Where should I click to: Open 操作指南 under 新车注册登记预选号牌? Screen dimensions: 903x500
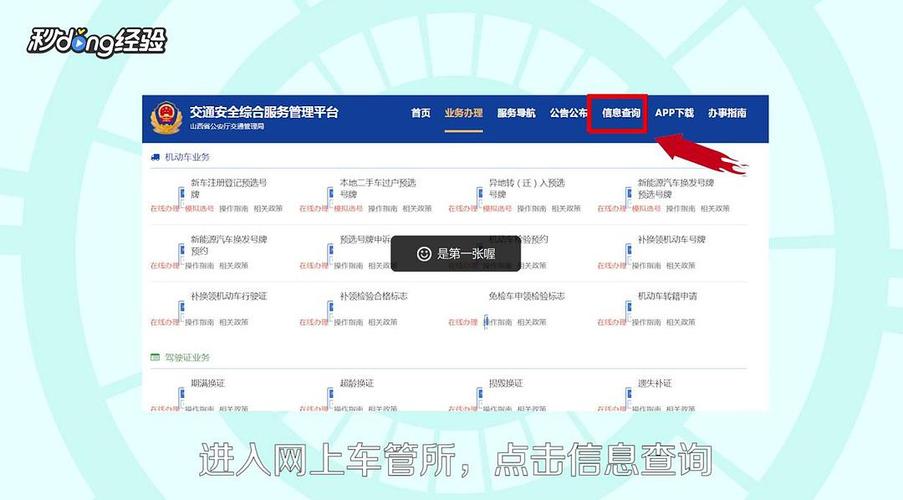click(233, 209)
